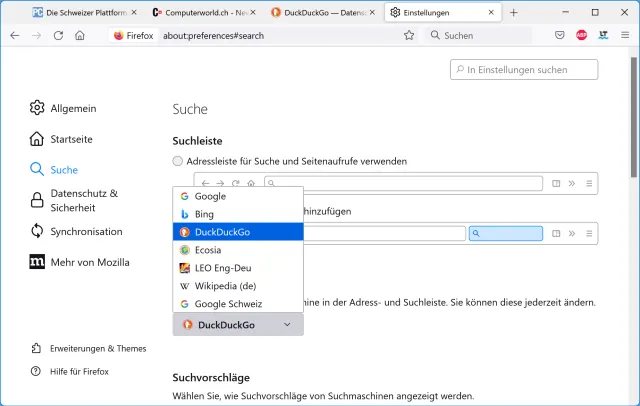640x406 pixels.
Task: Choose Google Schweiz search engine
Action: click(238, 304)
